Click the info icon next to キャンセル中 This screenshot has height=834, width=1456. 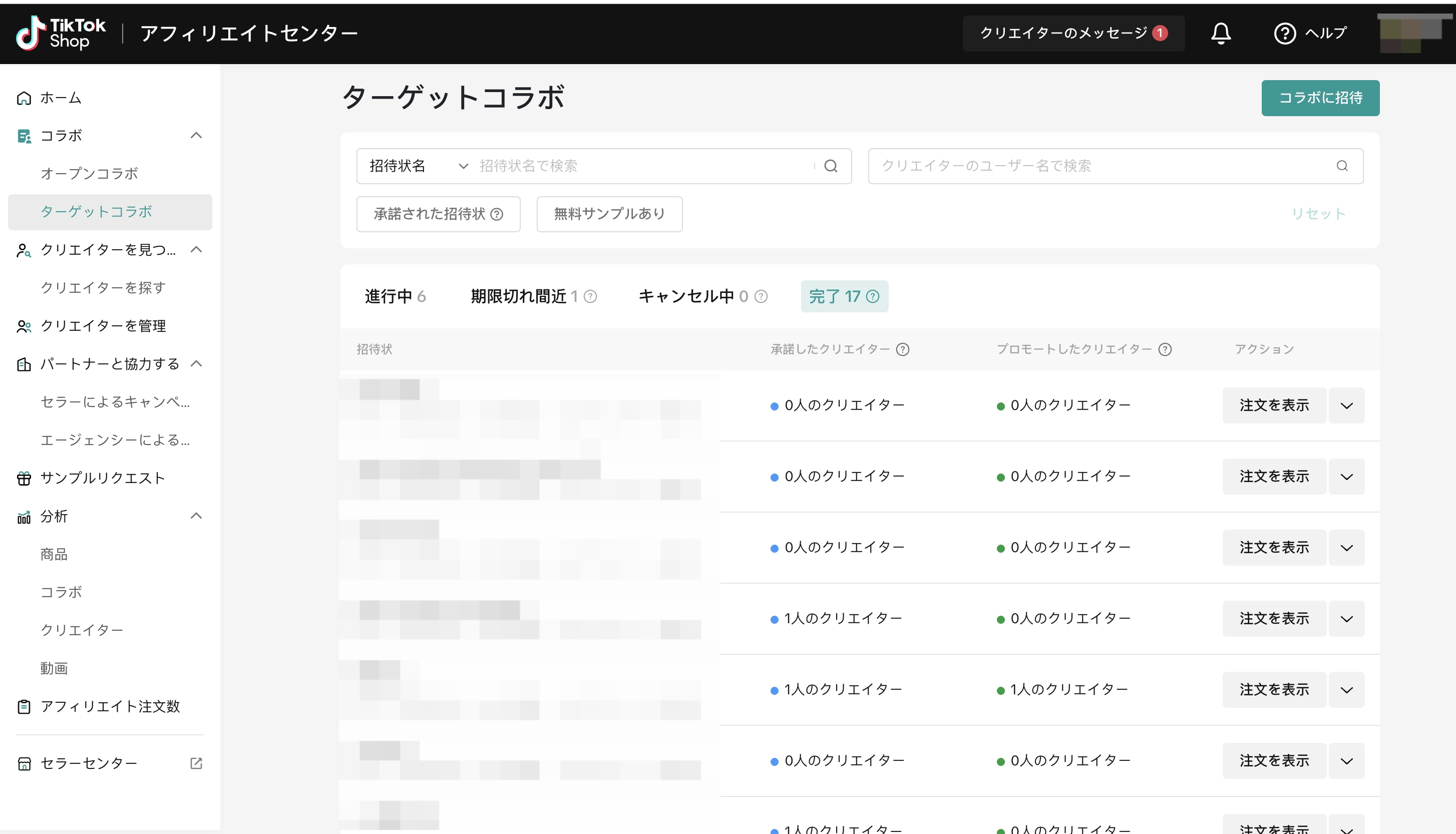tap(761, 296)
